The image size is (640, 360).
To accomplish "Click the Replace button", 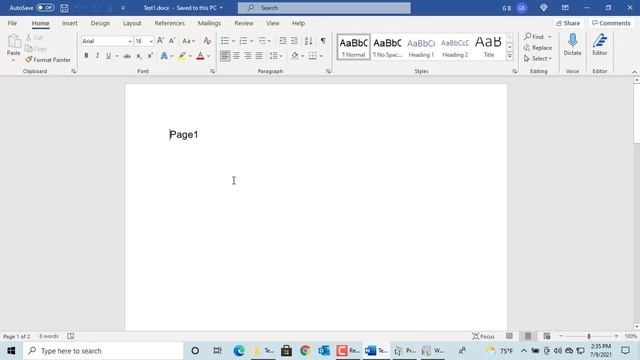I will pyautogui.click(x=538, y=47).
